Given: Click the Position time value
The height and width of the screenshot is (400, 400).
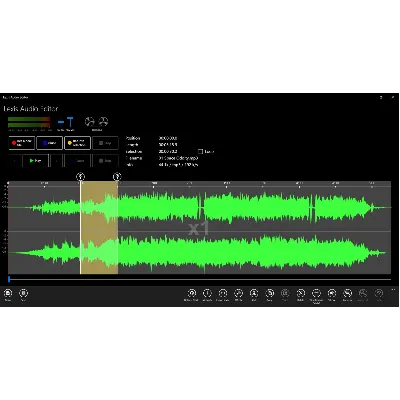Looking at the screenshot, I should 168,138.
